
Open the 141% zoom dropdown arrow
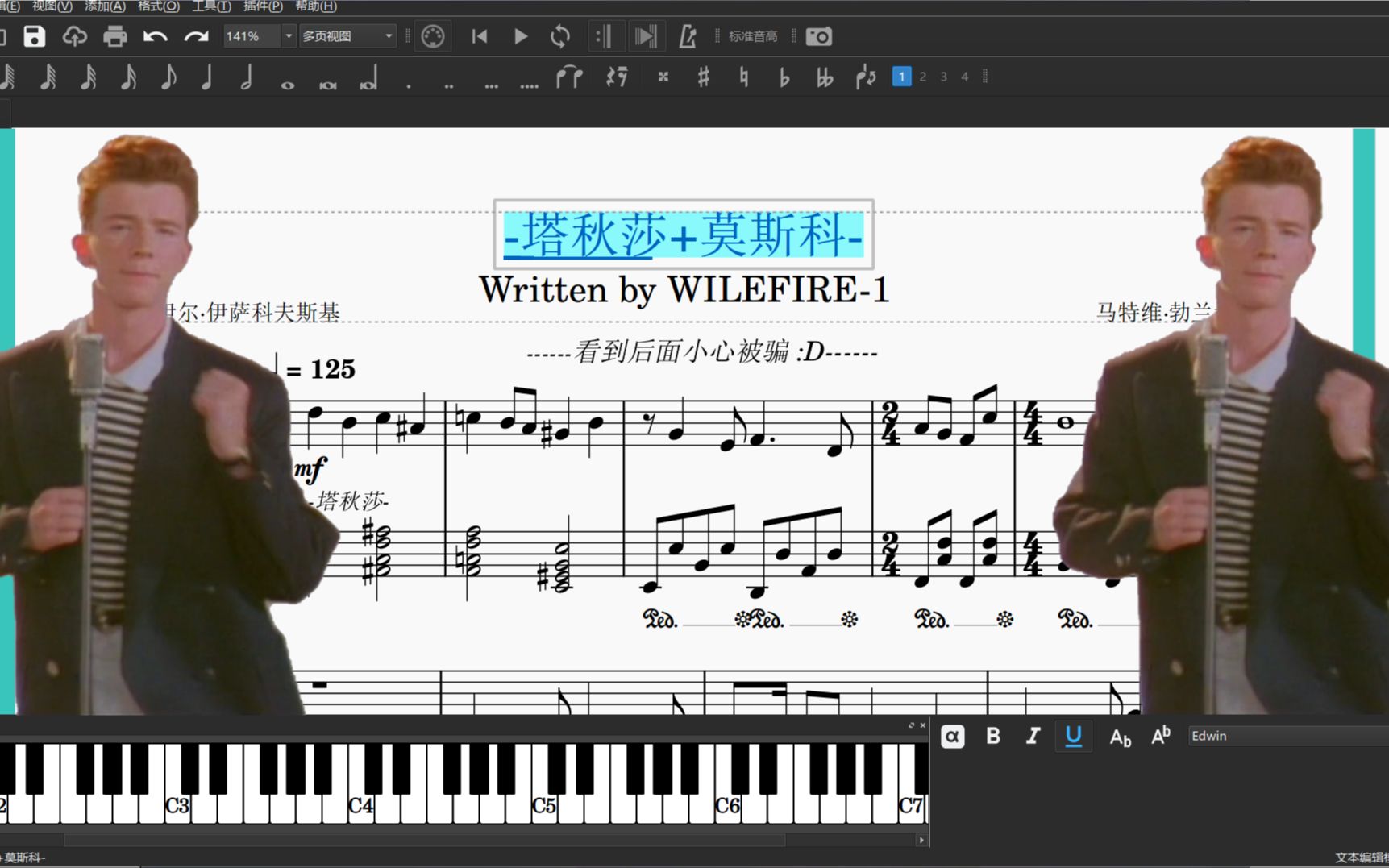(x=289, y=36)
